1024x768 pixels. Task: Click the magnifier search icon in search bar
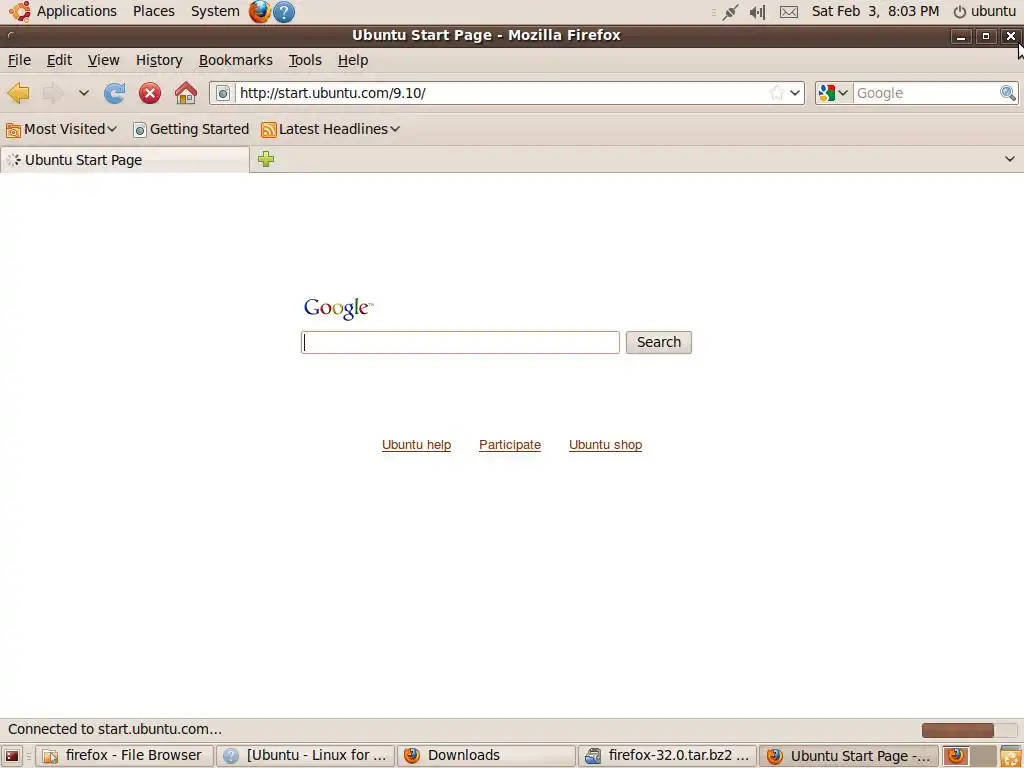[1008, 93]
